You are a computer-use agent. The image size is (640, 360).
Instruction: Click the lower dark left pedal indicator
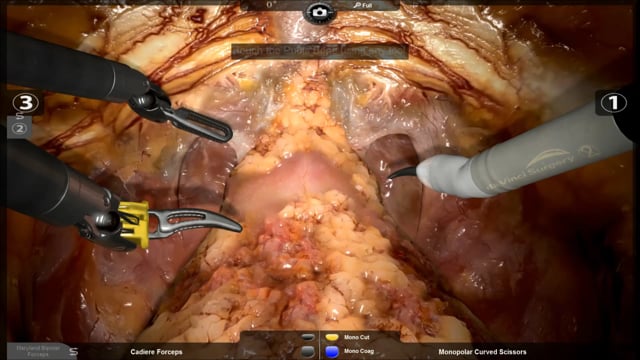coord(307,351)
